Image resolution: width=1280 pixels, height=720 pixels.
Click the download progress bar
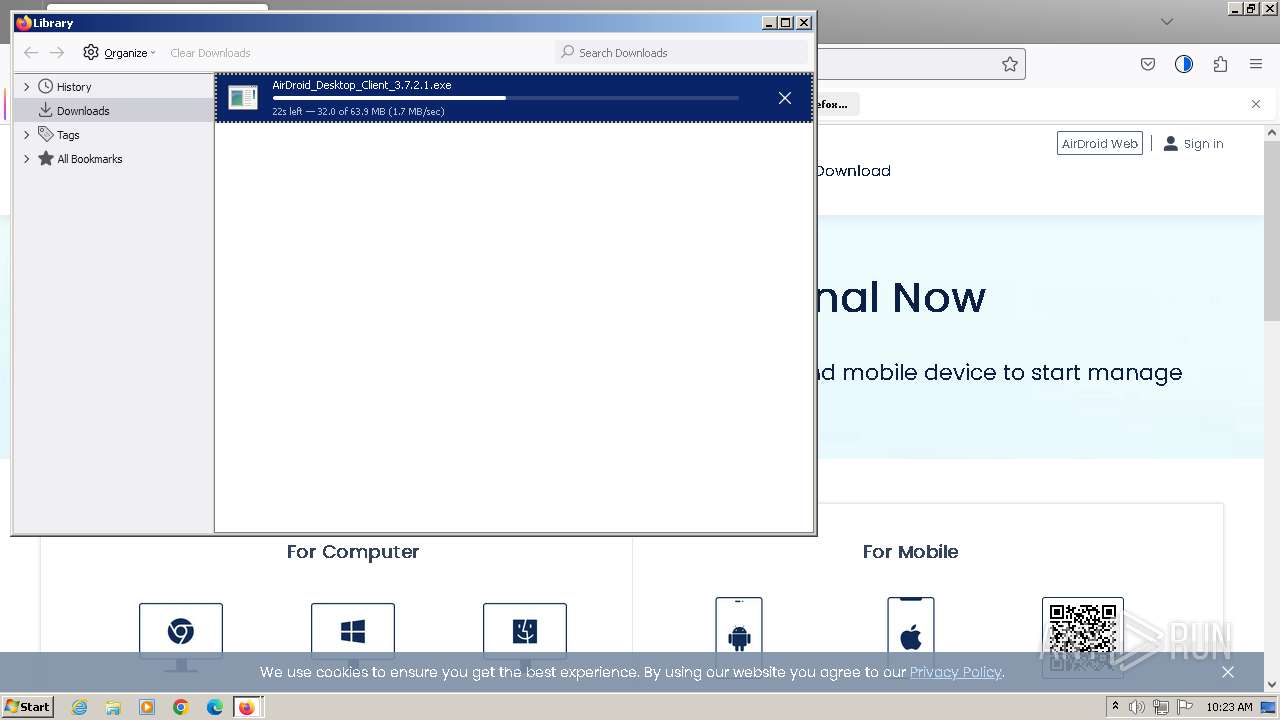(x=505, y=98)
